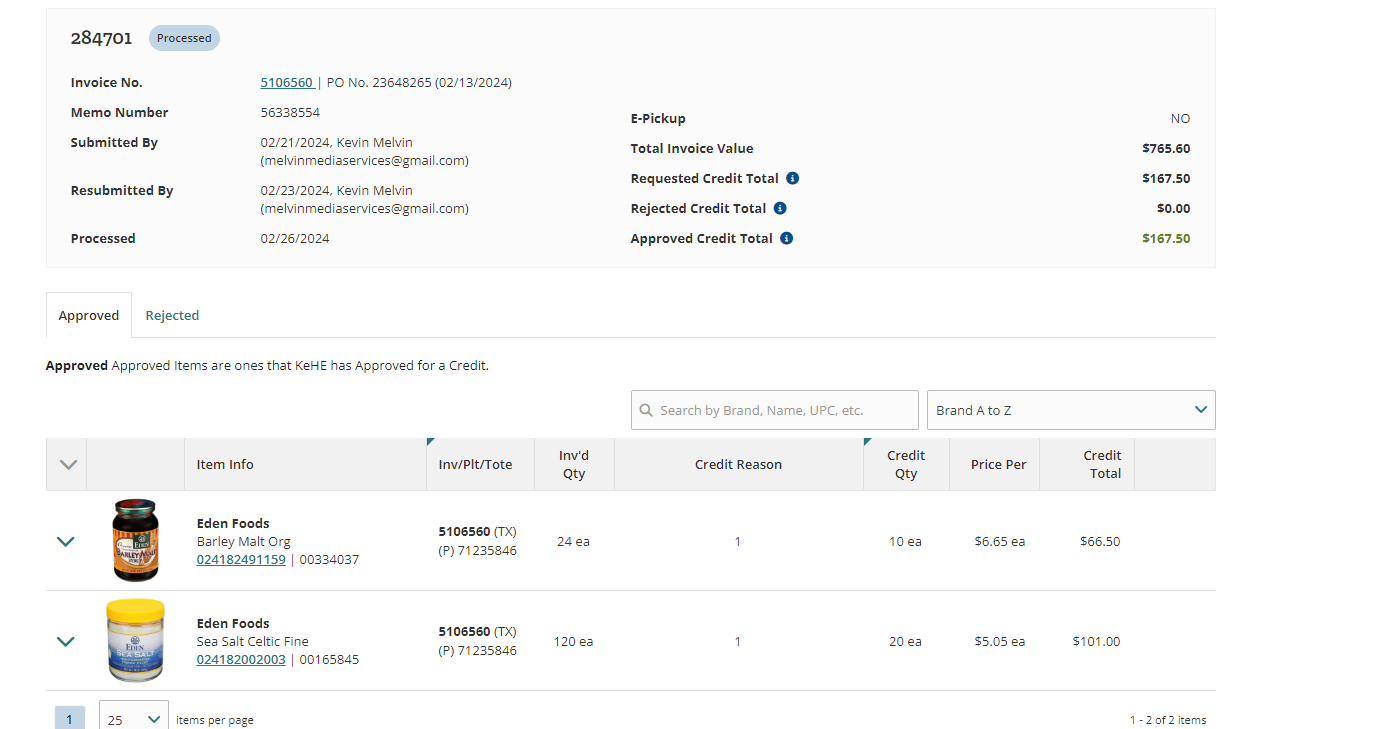Expand the Barley Malt Org row
The image size is (1381, 729).
(66, 541)
